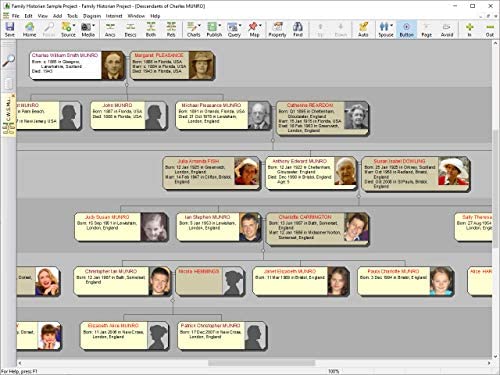
Task: Open the Property box icon
Action: (x=277, y=29)
